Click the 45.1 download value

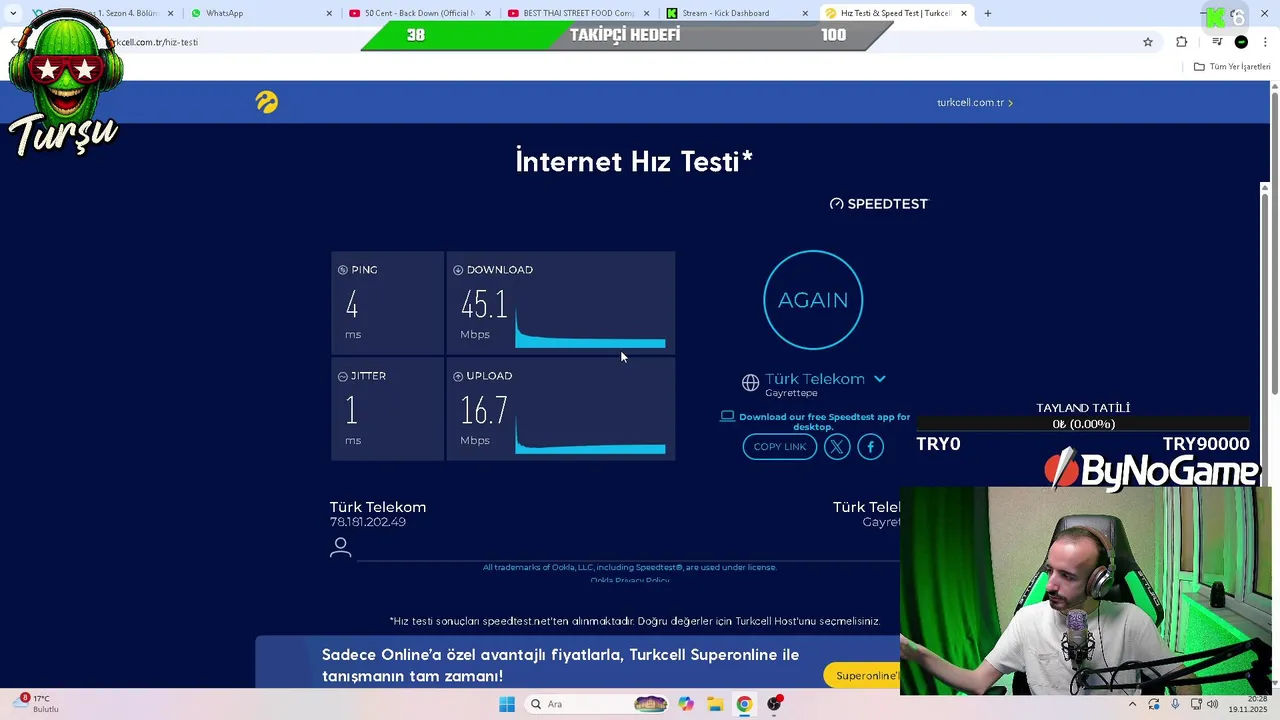click(x=484, y=305)
